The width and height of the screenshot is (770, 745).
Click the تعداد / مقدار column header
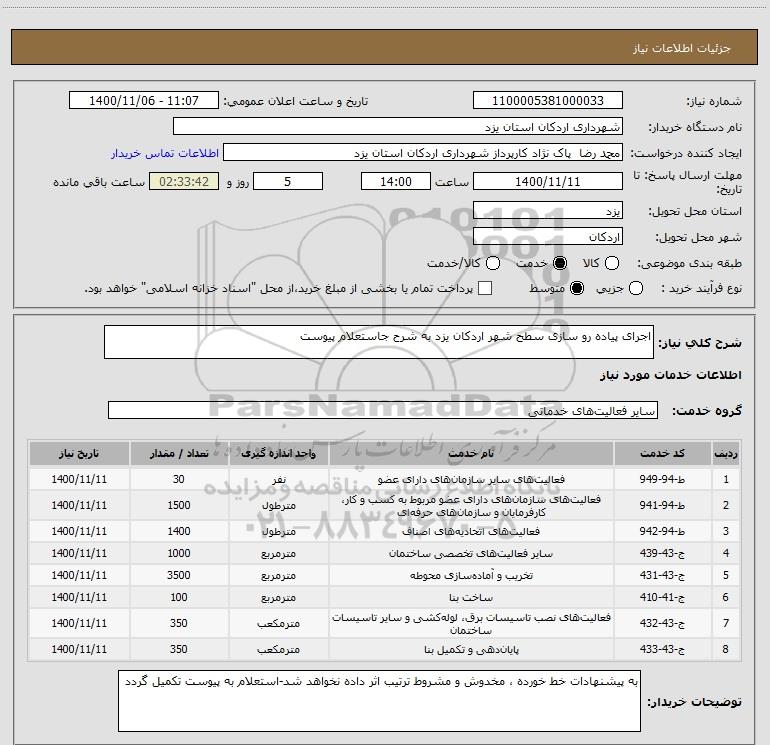click(x=179, y=453)
